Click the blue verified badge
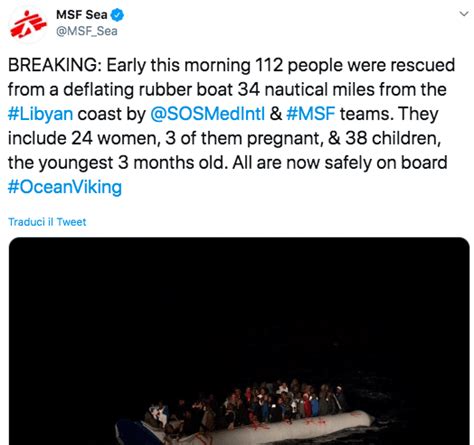 (117, 15)
